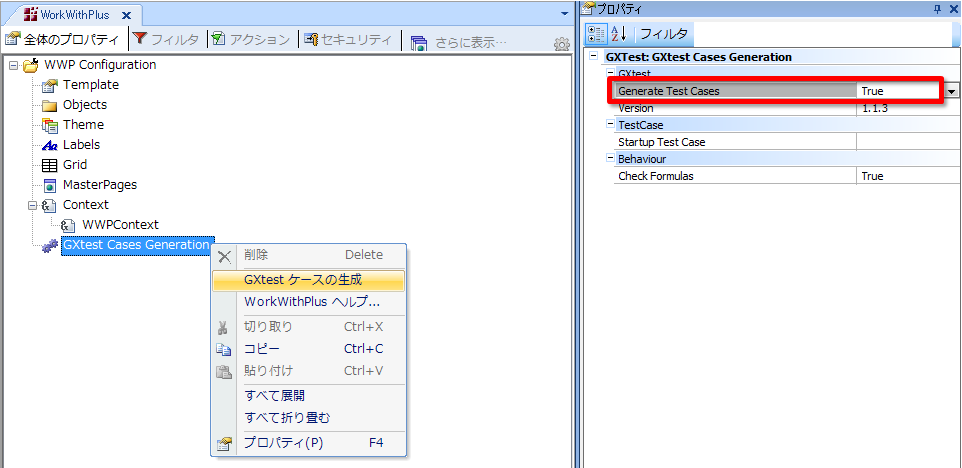
Task: Click the Theme node icon
Action: pyautogui.click(x=50, y=125)
